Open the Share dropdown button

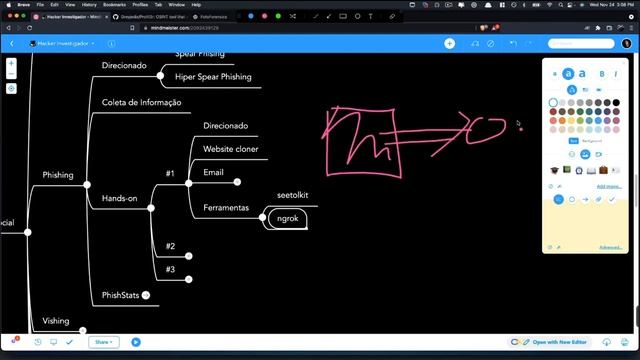[104, 342]
